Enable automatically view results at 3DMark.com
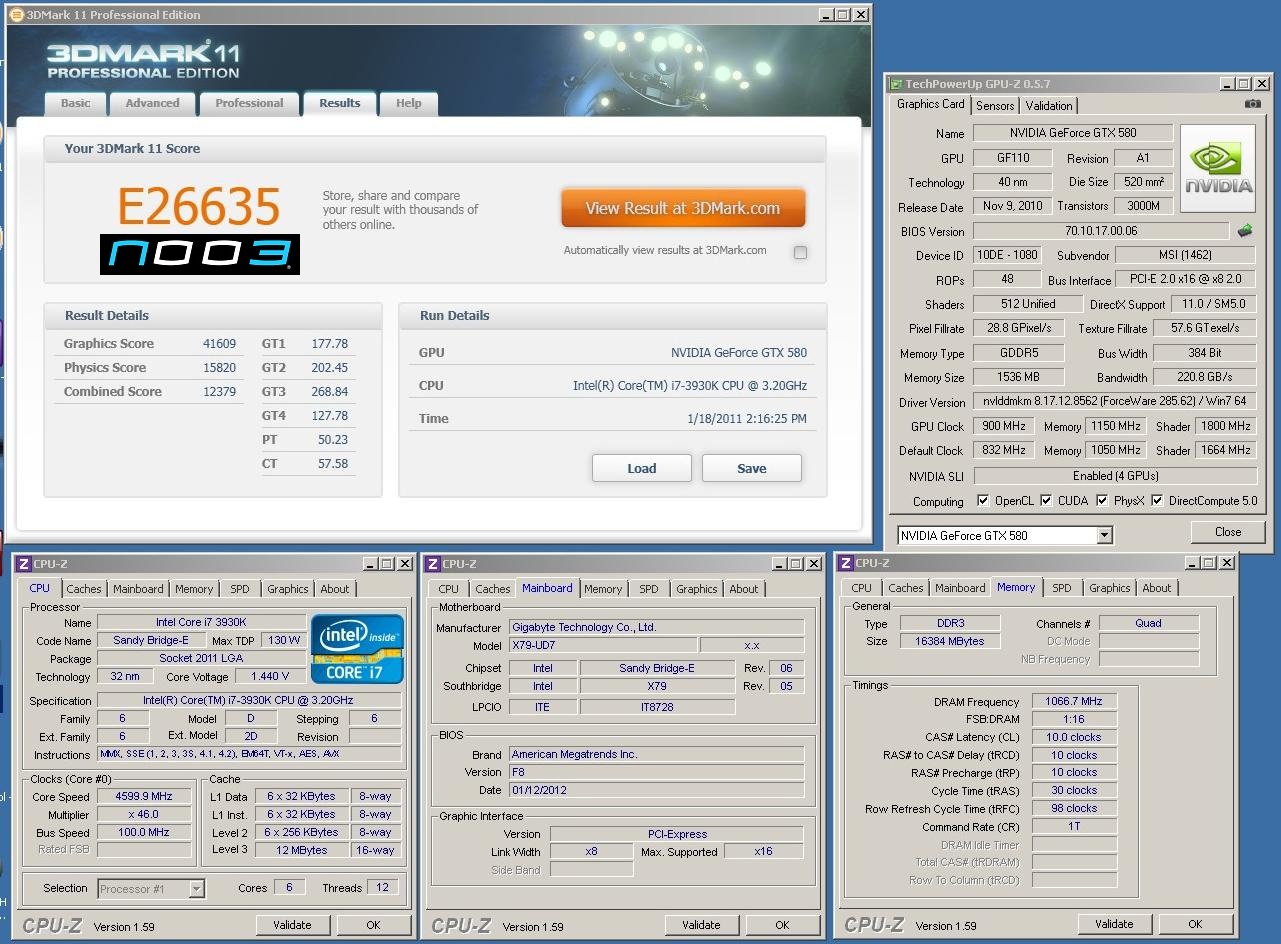 click(800, 252)
